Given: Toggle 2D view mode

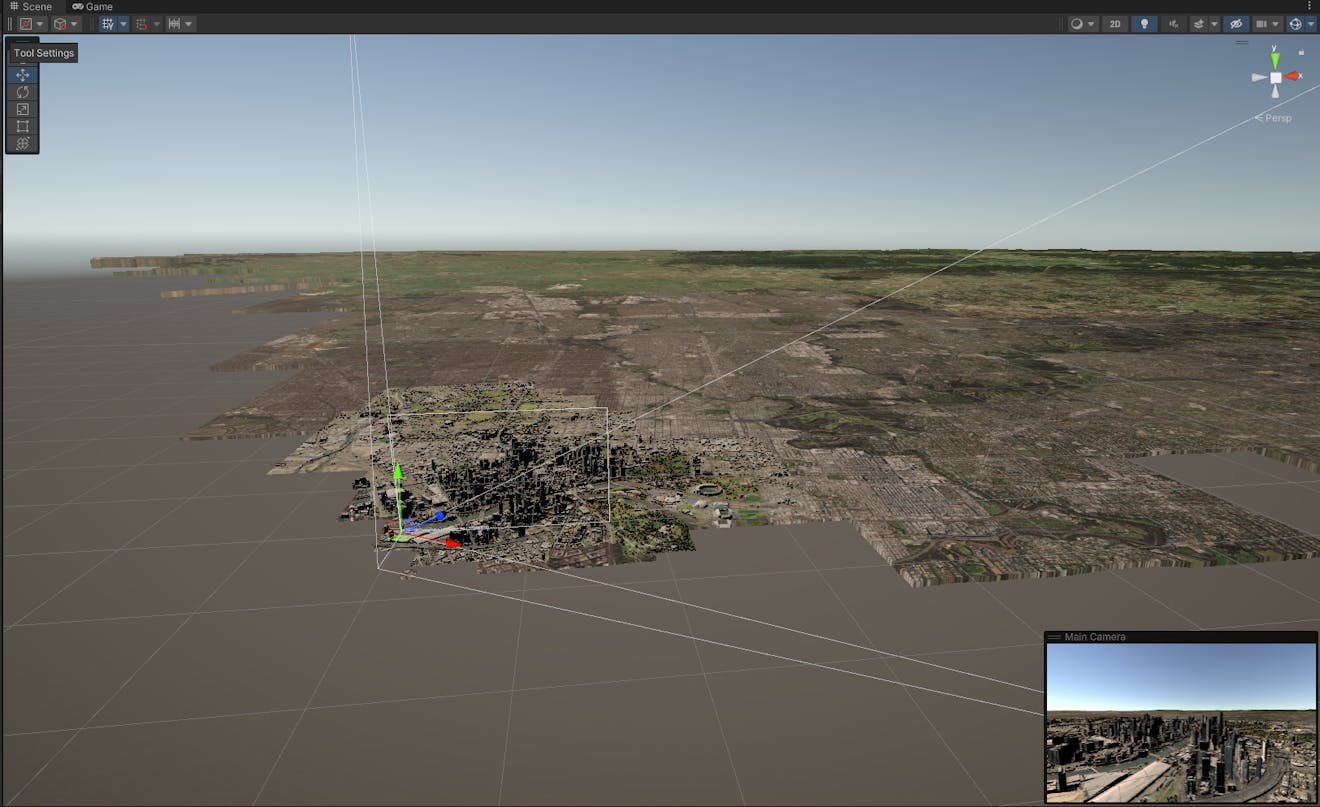Looking at the screenshot, I should coord(1115,24).
